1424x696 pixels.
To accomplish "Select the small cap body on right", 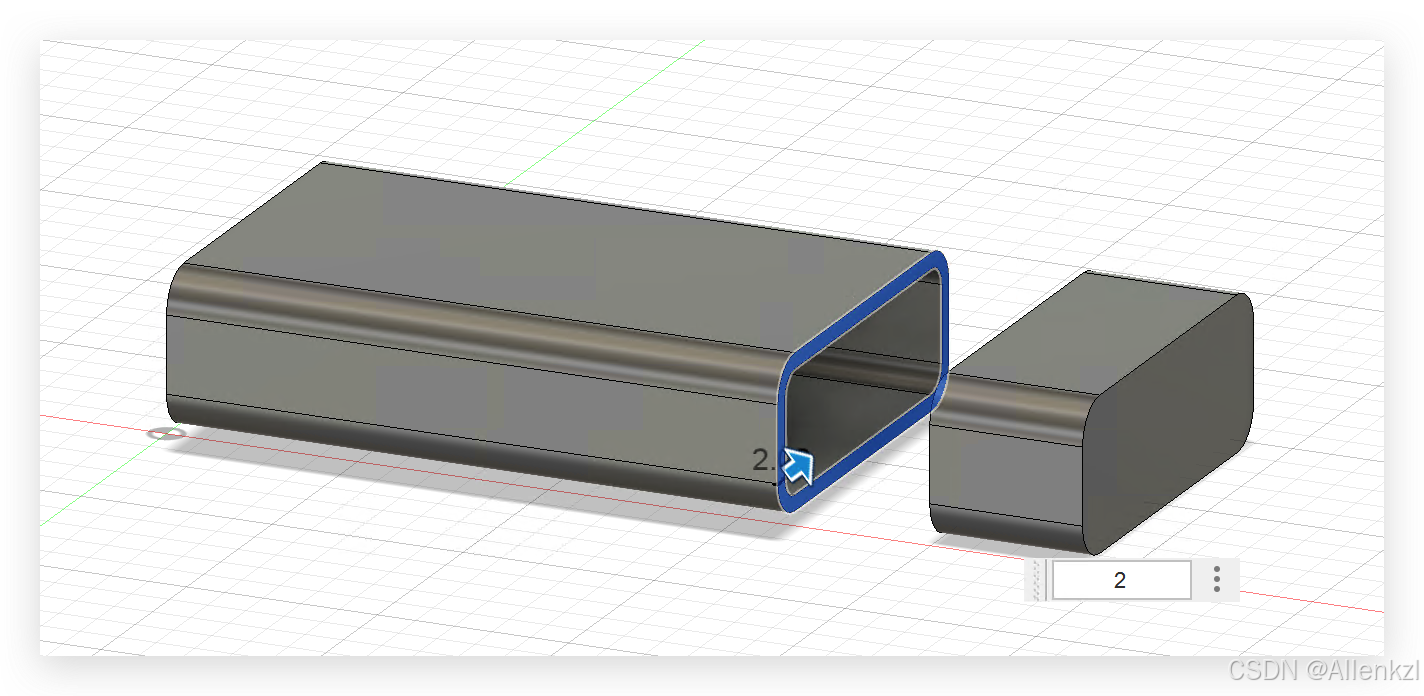I will click(1090, 412).
